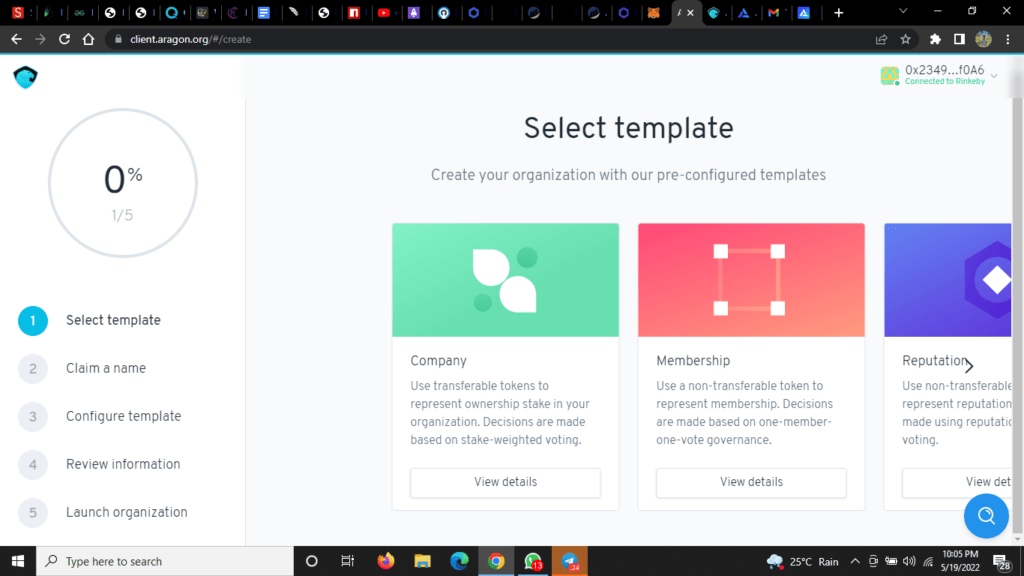Share this page from address bar
This screenshot has height=576, width=1024.
click(881, 39)
